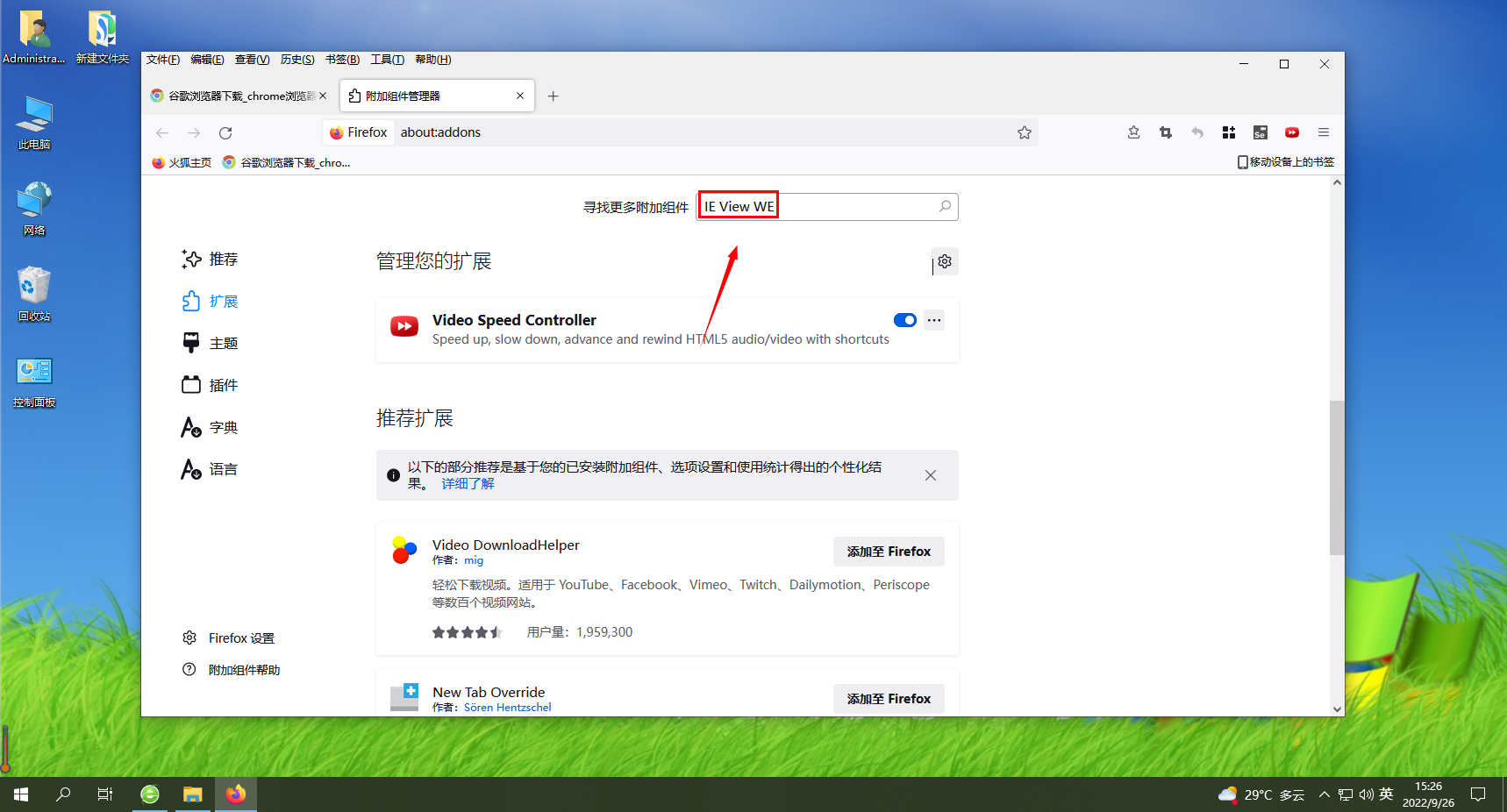
Task: Toggle Video Speed Controller extension off
Action: click(905, 320)
